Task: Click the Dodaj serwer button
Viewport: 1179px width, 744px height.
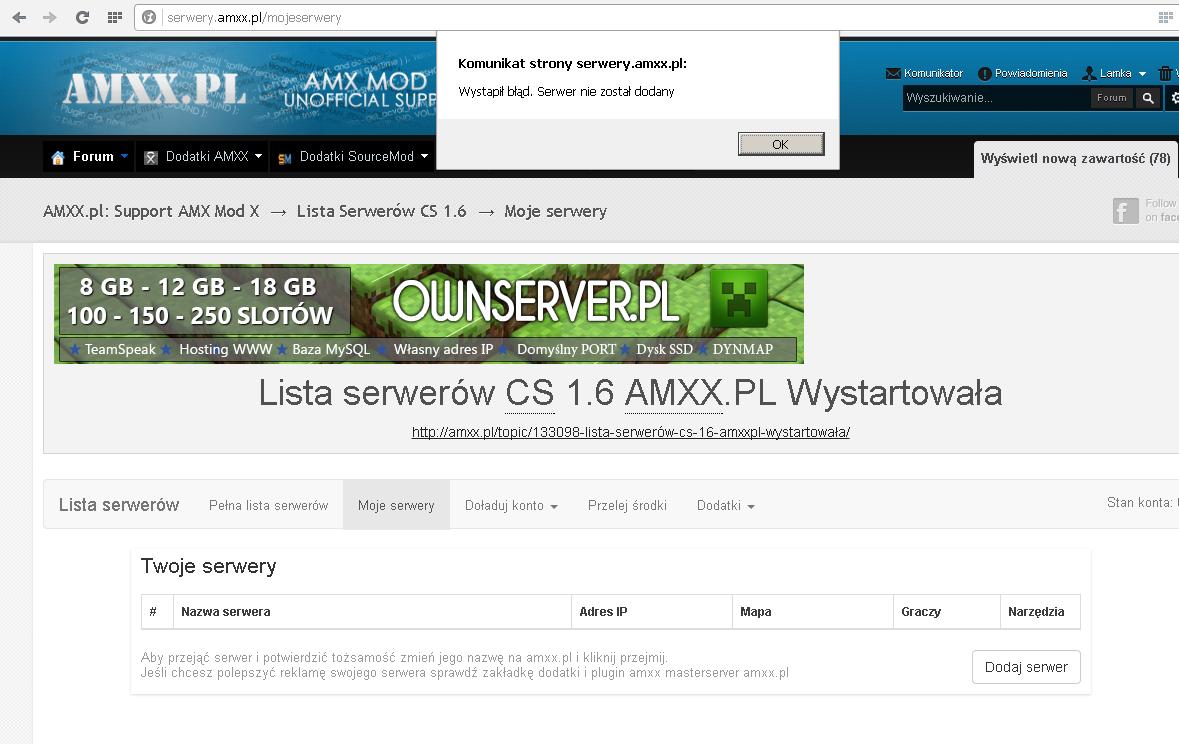Action: coord(1026,667)
